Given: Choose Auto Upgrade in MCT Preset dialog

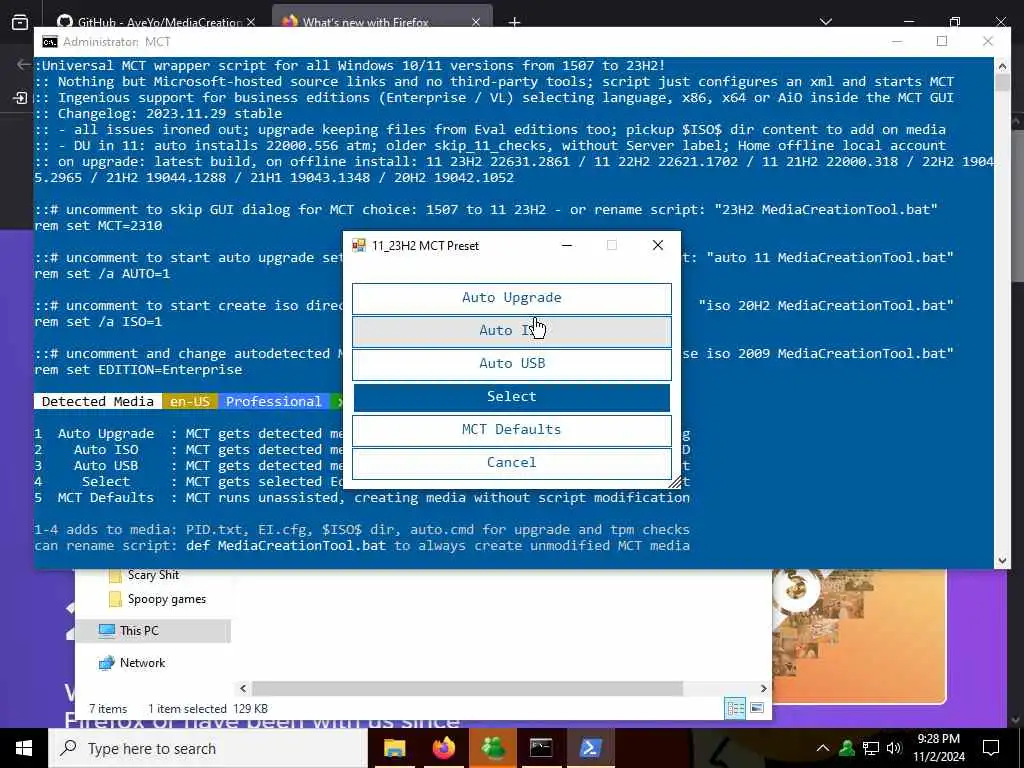Looking at the screenshot, I should (x=511, y=298).
